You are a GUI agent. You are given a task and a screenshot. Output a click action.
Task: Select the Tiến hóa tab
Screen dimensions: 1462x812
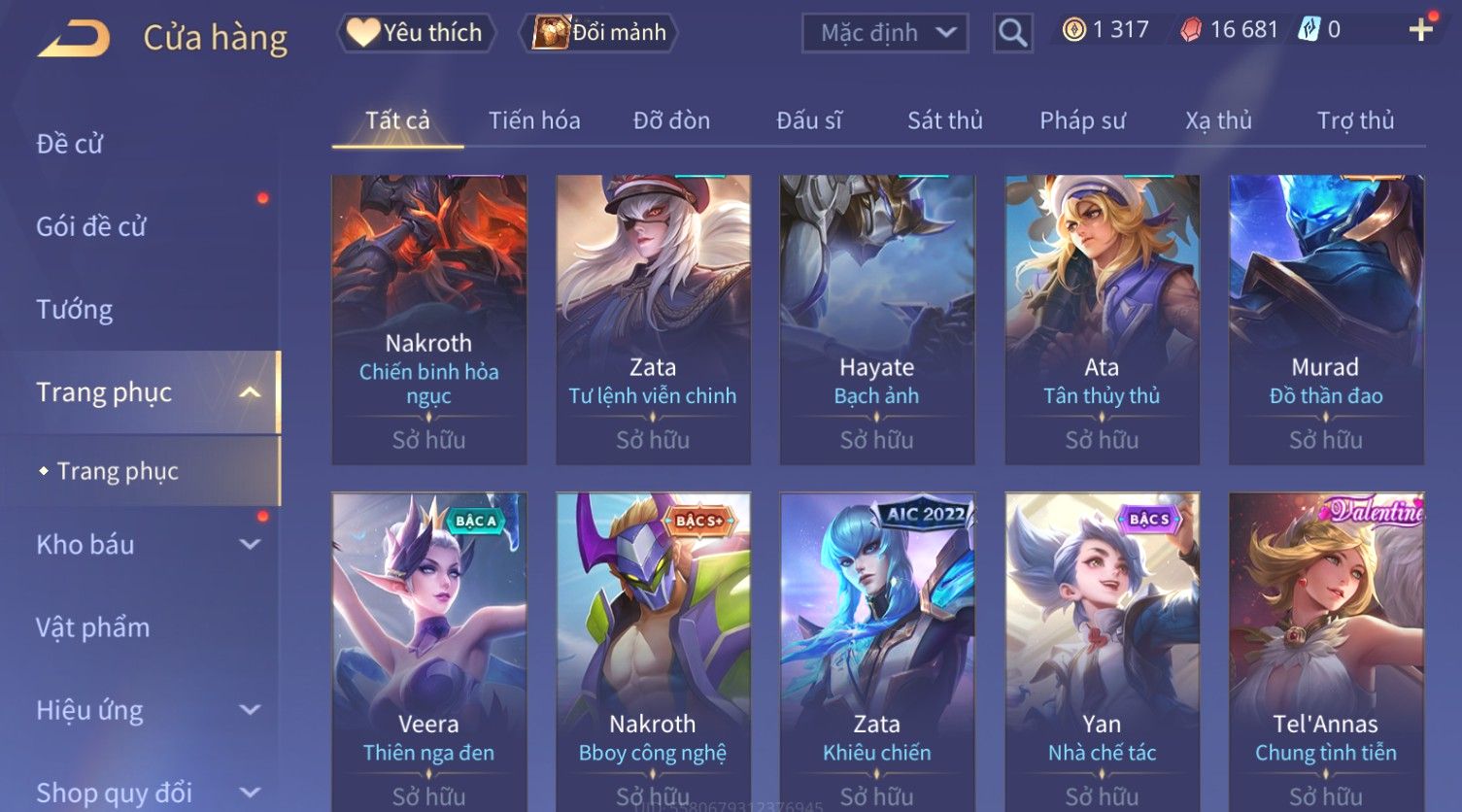(x=534, y=120)
